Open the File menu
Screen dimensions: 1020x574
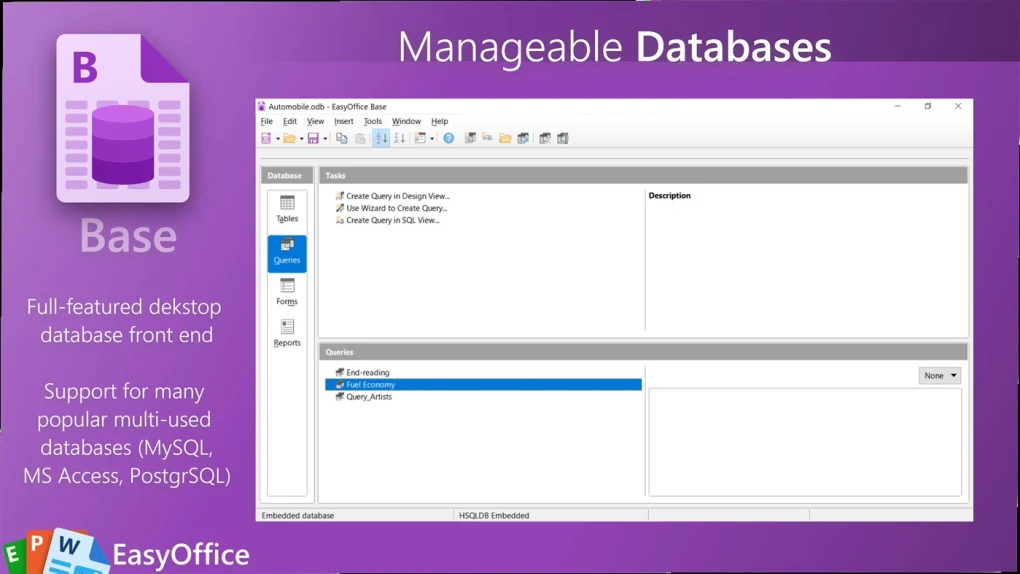click(267, 121)
